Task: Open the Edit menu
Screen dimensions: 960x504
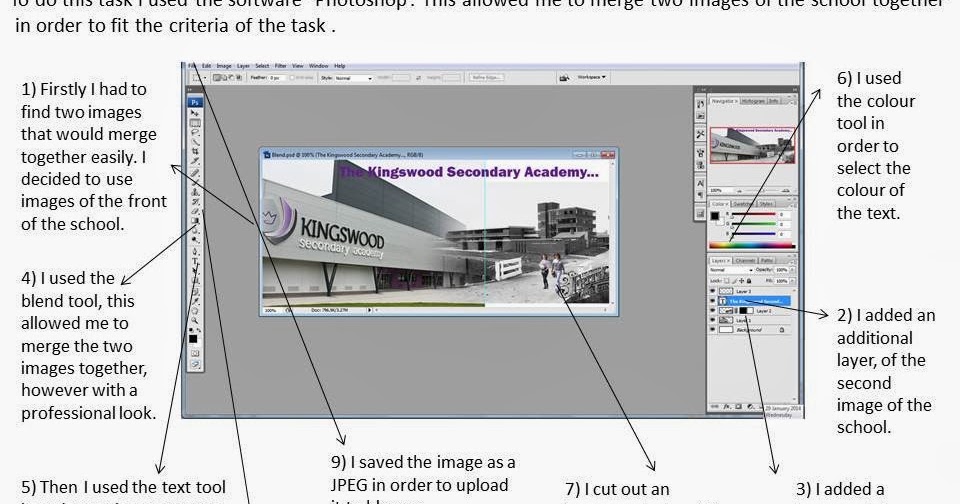Action: point(206,66)
